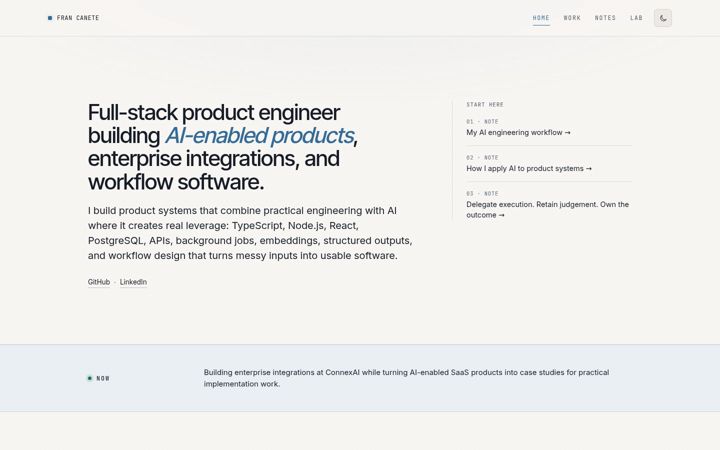Screen dimensions: 720x450
Task: Visit the LinkedIn profile link
Action: tap(133, 282)
